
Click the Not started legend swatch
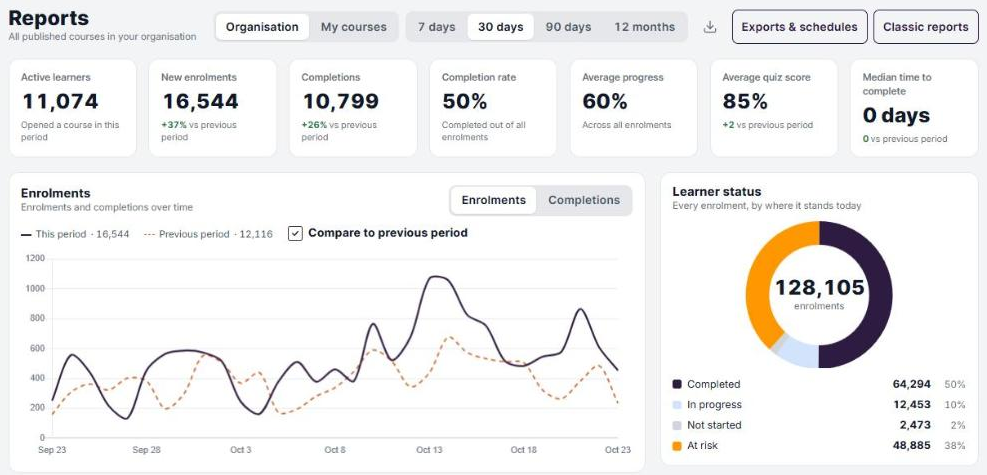[677, 425]
